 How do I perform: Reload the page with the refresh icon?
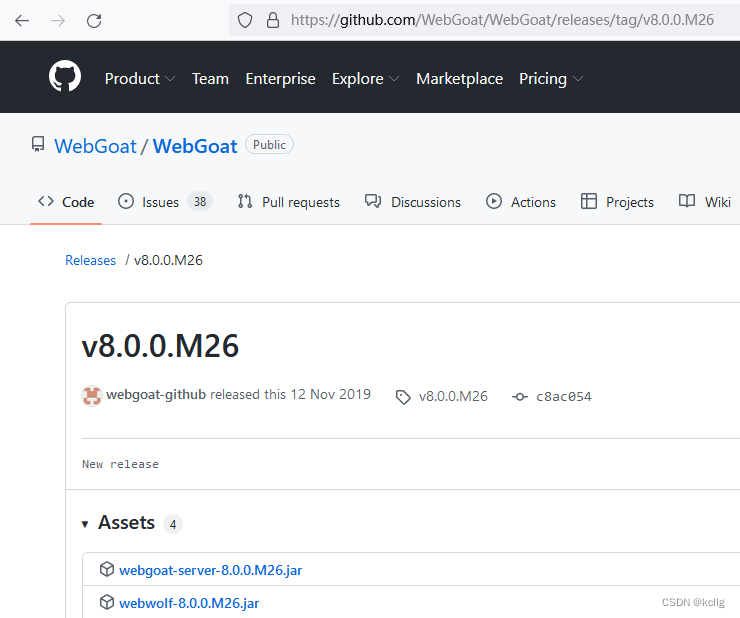94,20
